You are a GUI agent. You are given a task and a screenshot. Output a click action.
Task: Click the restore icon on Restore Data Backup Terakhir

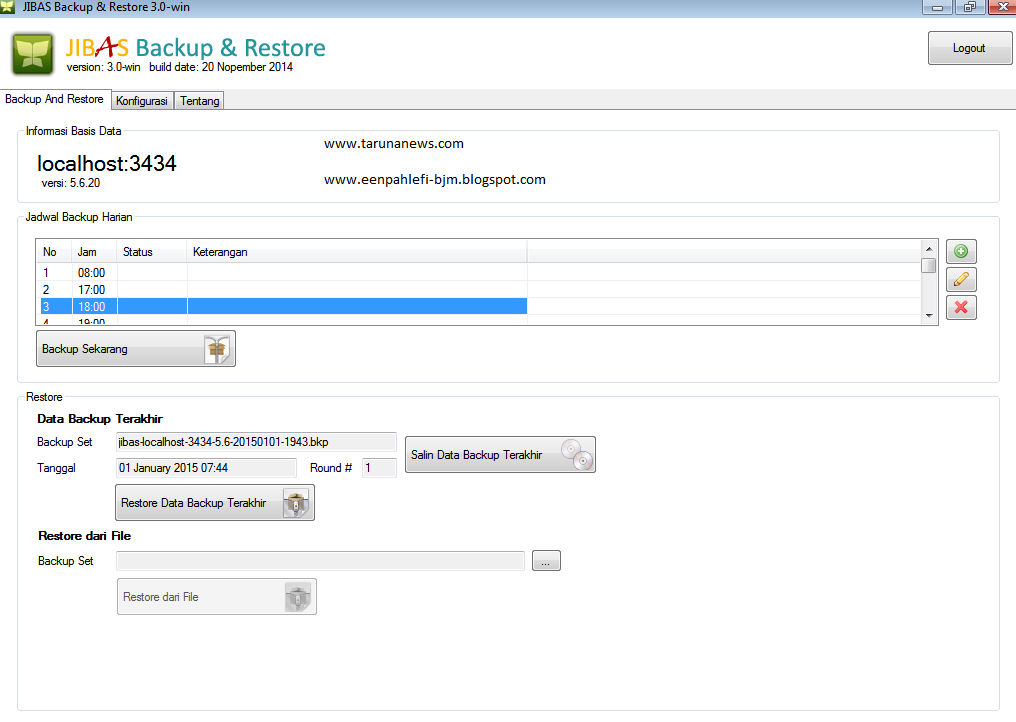point(296,502)
